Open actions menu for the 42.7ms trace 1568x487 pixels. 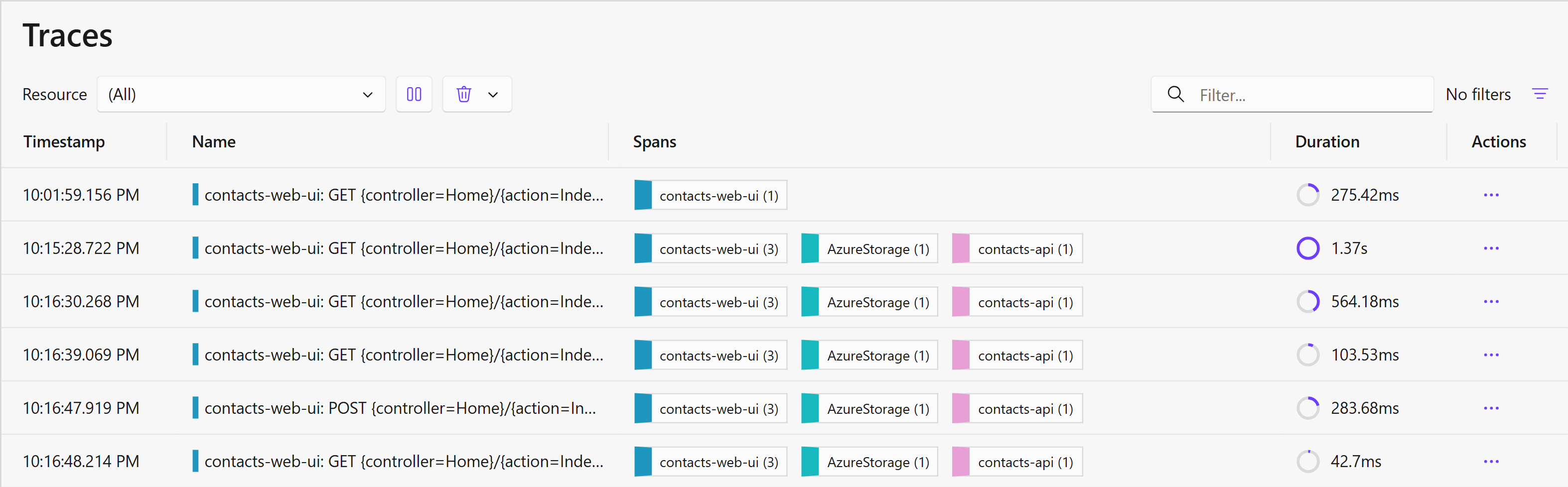(1491, 462)
